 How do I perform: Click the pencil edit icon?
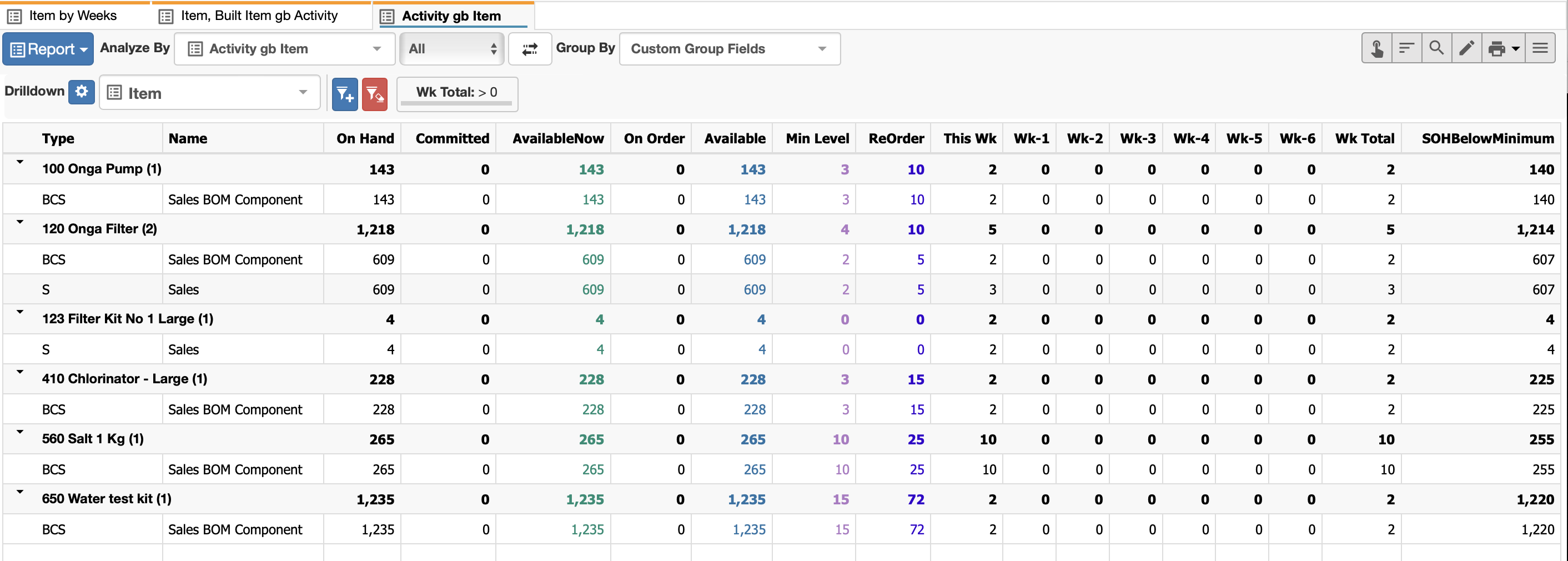[x=1467, y=48]
